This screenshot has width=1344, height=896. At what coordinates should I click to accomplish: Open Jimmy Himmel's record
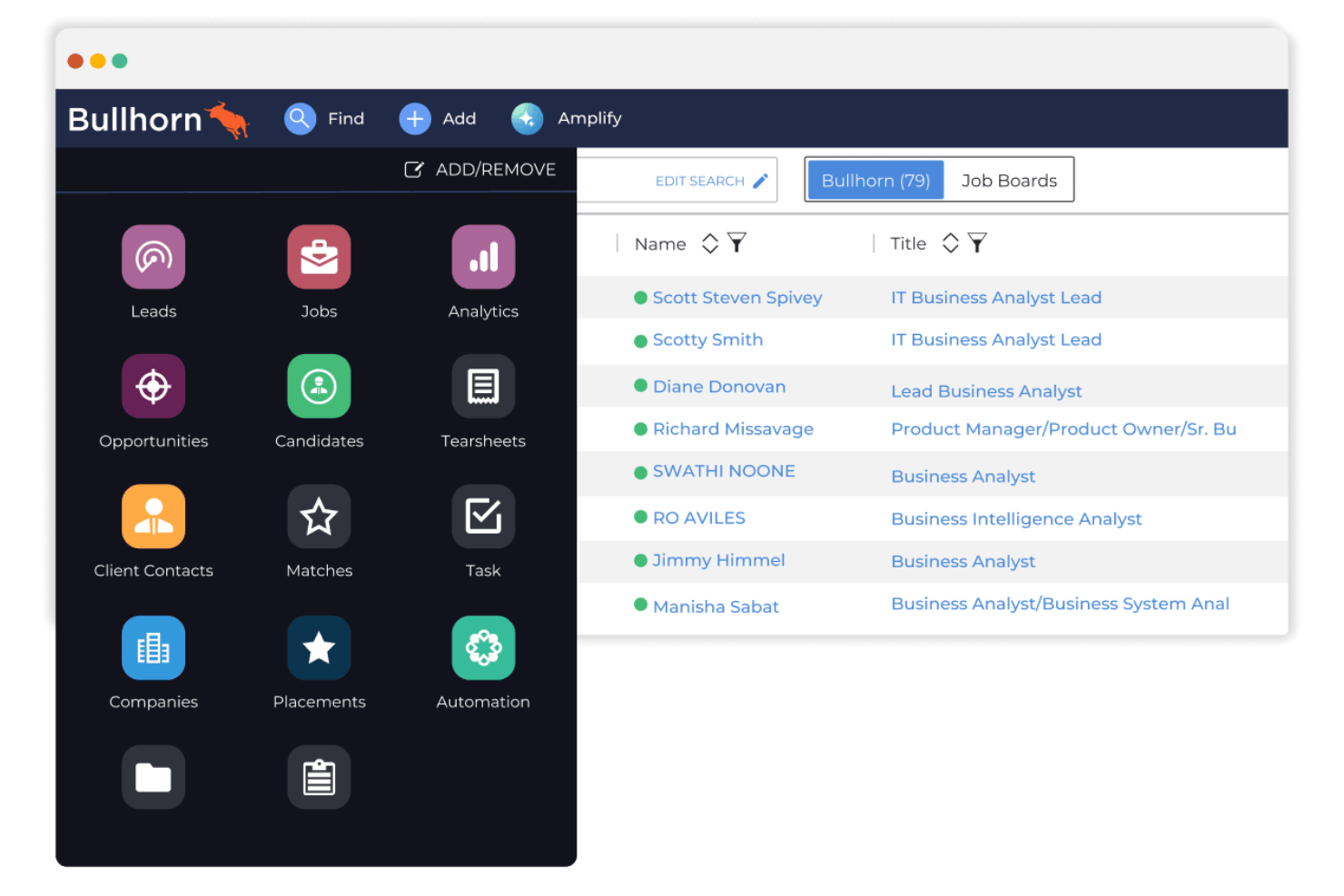718,560
